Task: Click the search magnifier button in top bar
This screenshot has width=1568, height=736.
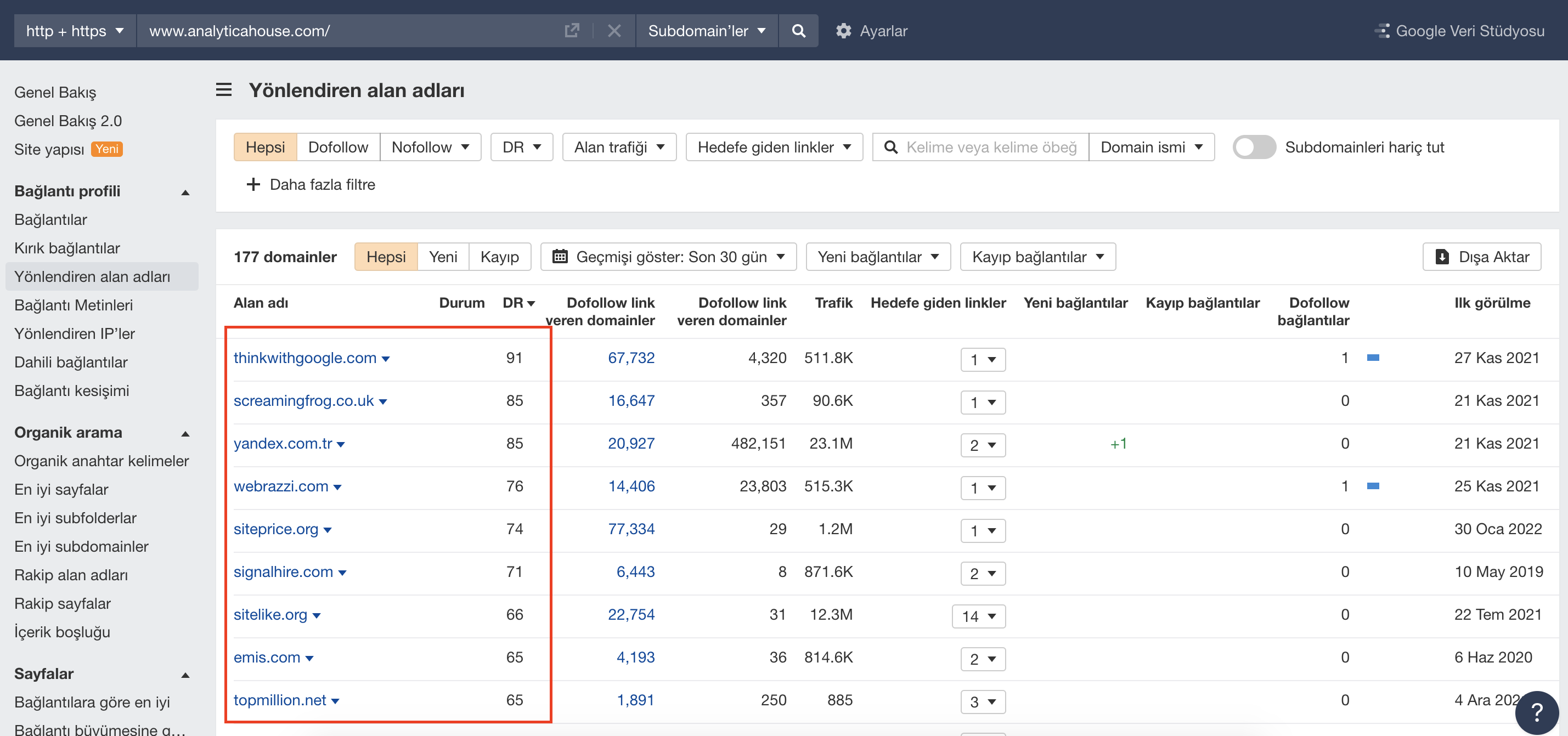Action: pyautogui.click(x=798, y=30)
